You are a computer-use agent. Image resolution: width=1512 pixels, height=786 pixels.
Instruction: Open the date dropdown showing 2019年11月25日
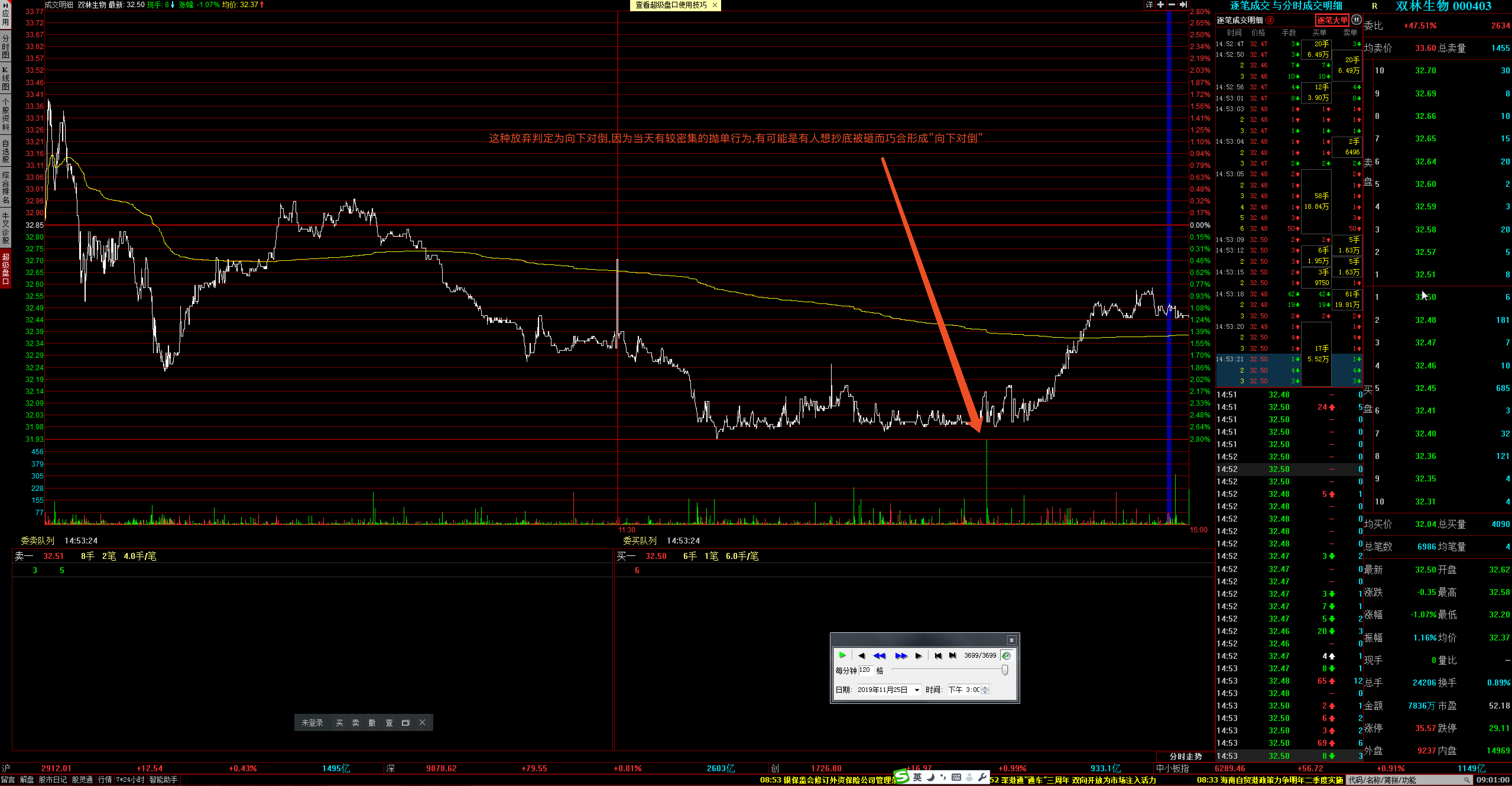[x=917, y=690]
